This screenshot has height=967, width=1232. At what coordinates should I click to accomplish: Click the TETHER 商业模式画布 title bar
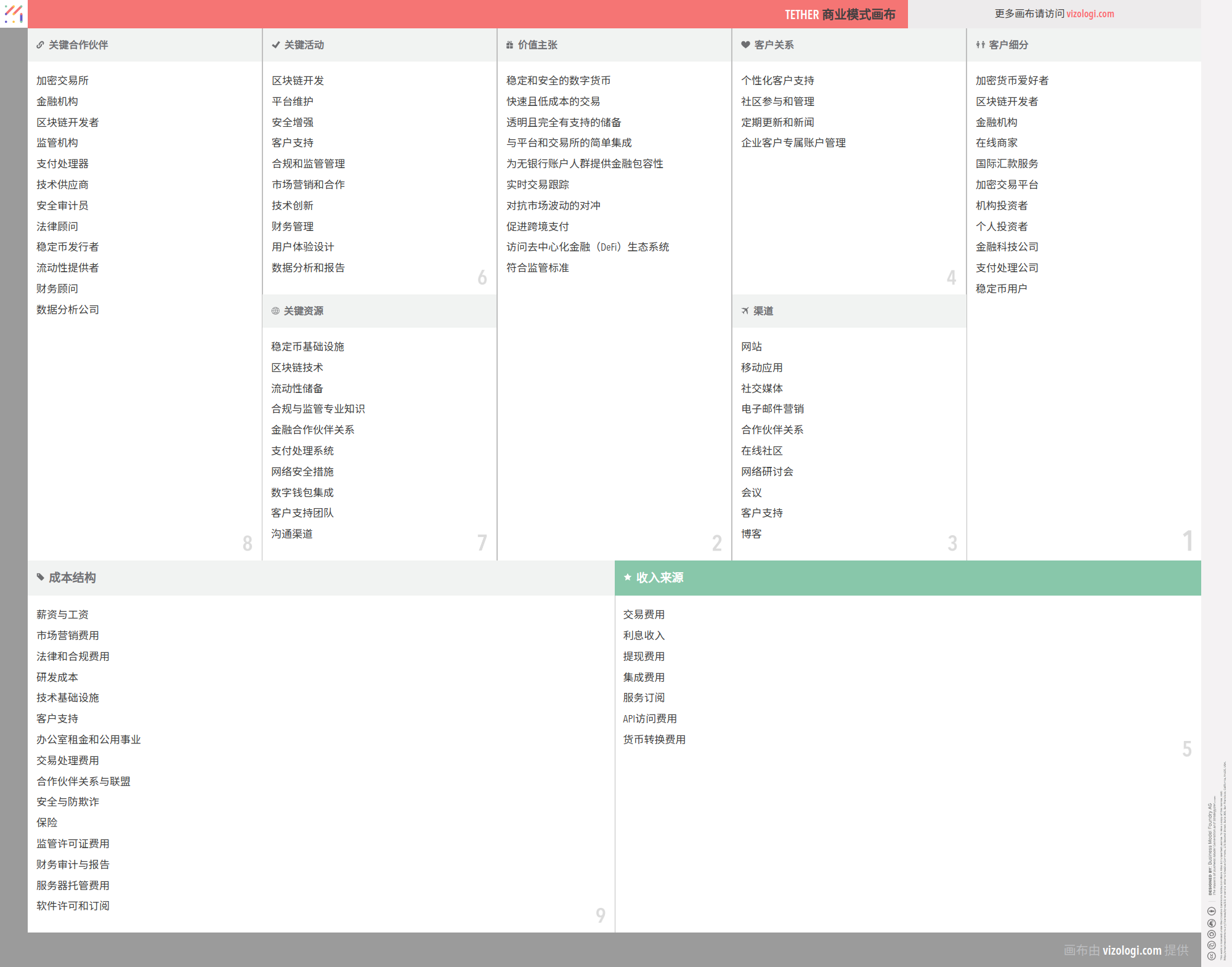tap(840, 14)
